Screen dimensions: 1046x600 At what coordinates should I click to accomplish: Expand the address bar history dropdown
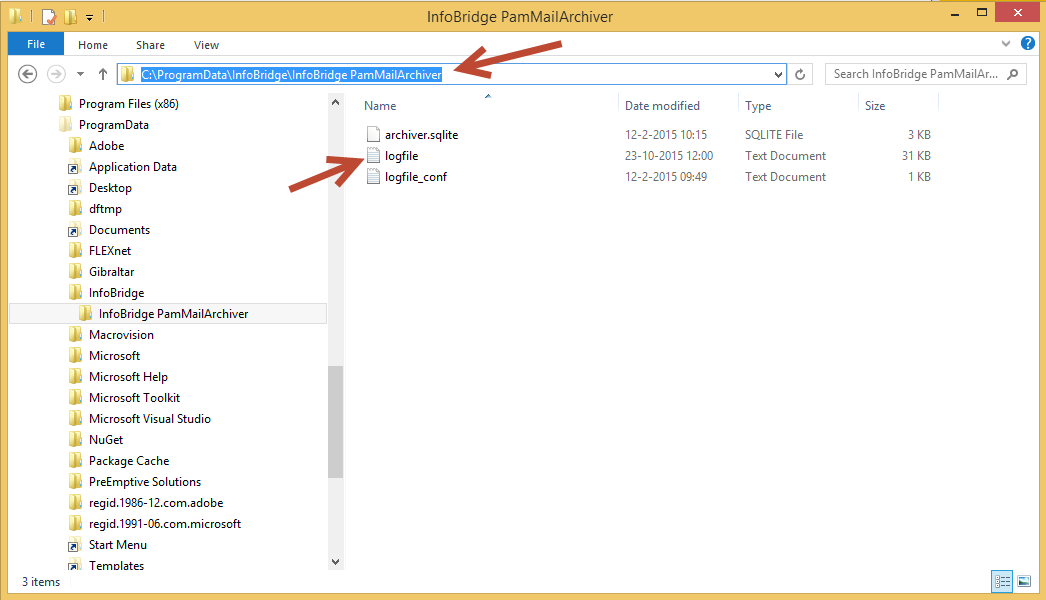[778, 75]
